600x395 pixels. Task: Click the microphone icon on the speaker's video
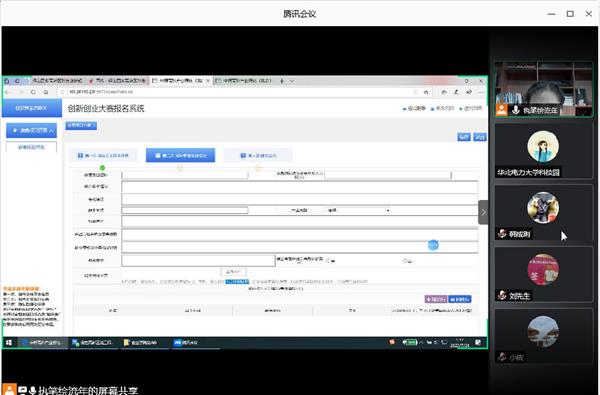[x=515, y=110]
